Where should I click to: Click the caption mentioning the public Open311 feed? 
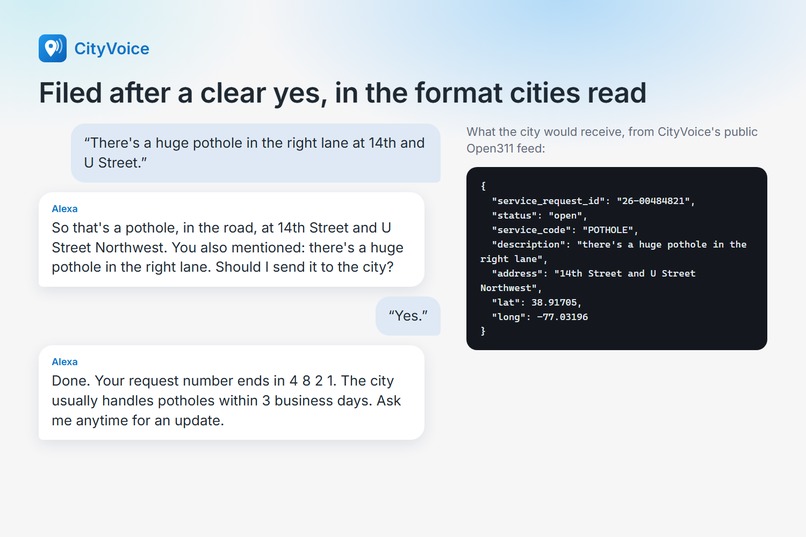(612, 140)
